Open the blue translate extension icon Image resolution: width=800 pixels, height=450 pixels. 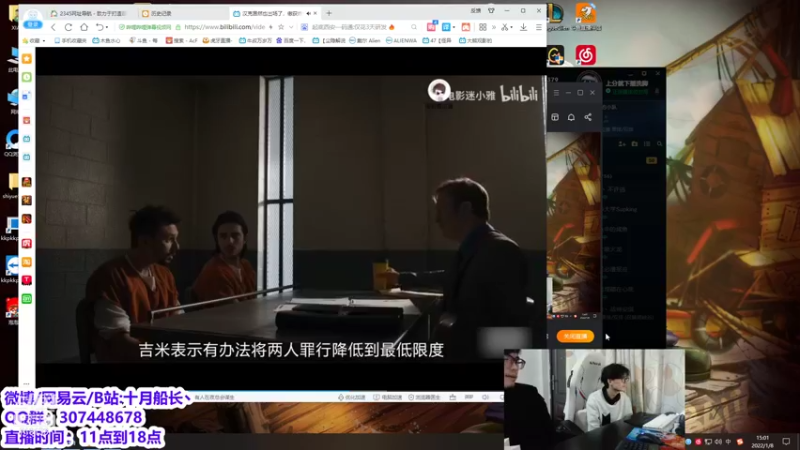click(446, 27)
